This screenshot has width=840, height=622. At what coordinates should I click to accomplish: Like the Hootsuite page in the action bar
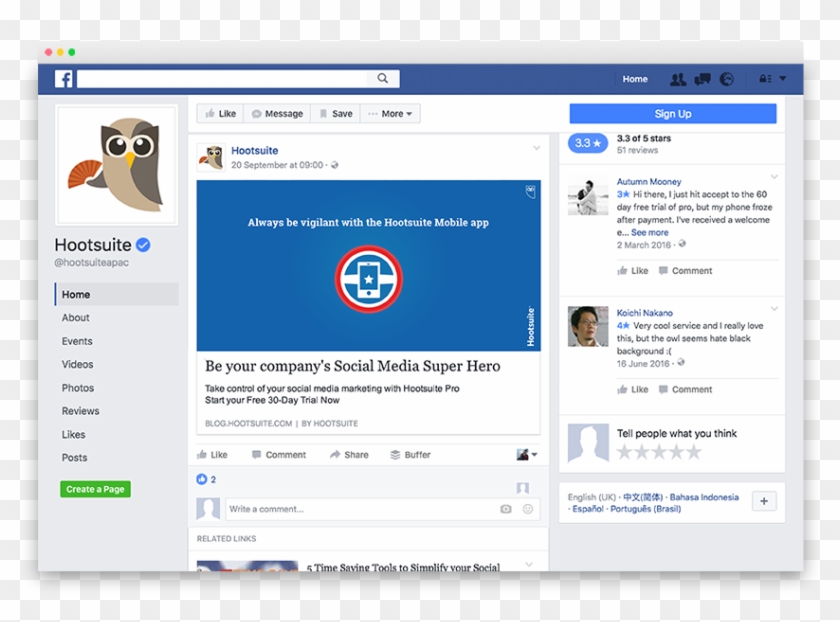point(220,114)
